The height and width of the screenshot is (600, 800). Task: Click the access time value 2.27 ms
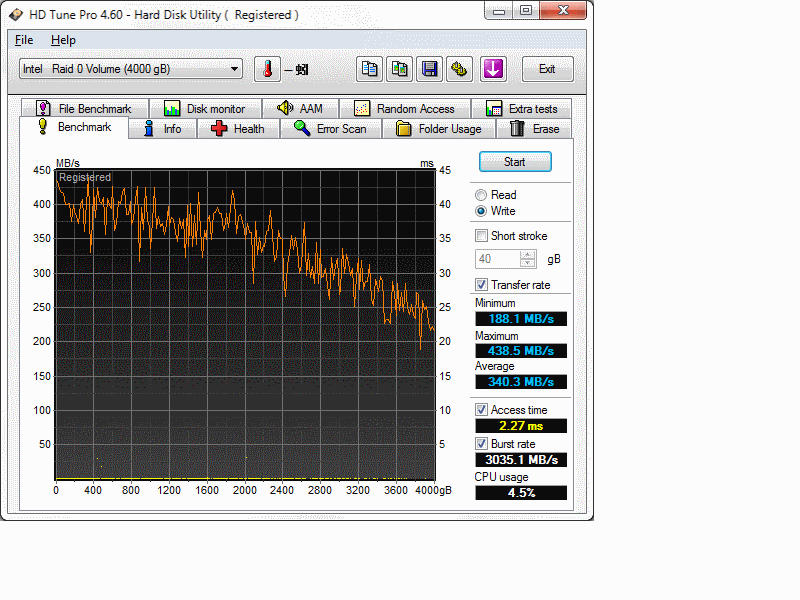pyautogui.click(x=521, y=426)
